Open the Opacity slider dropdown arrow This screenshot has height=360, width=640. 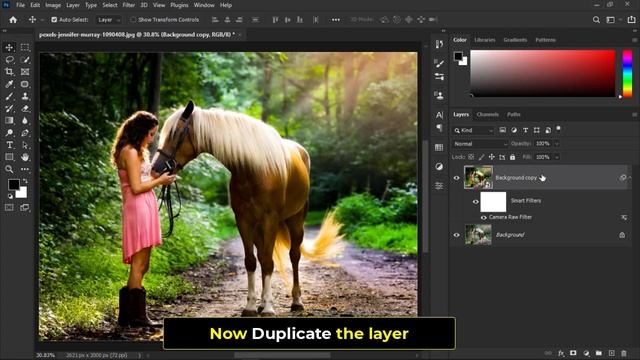pyautogui.click(x=556, y=144)
